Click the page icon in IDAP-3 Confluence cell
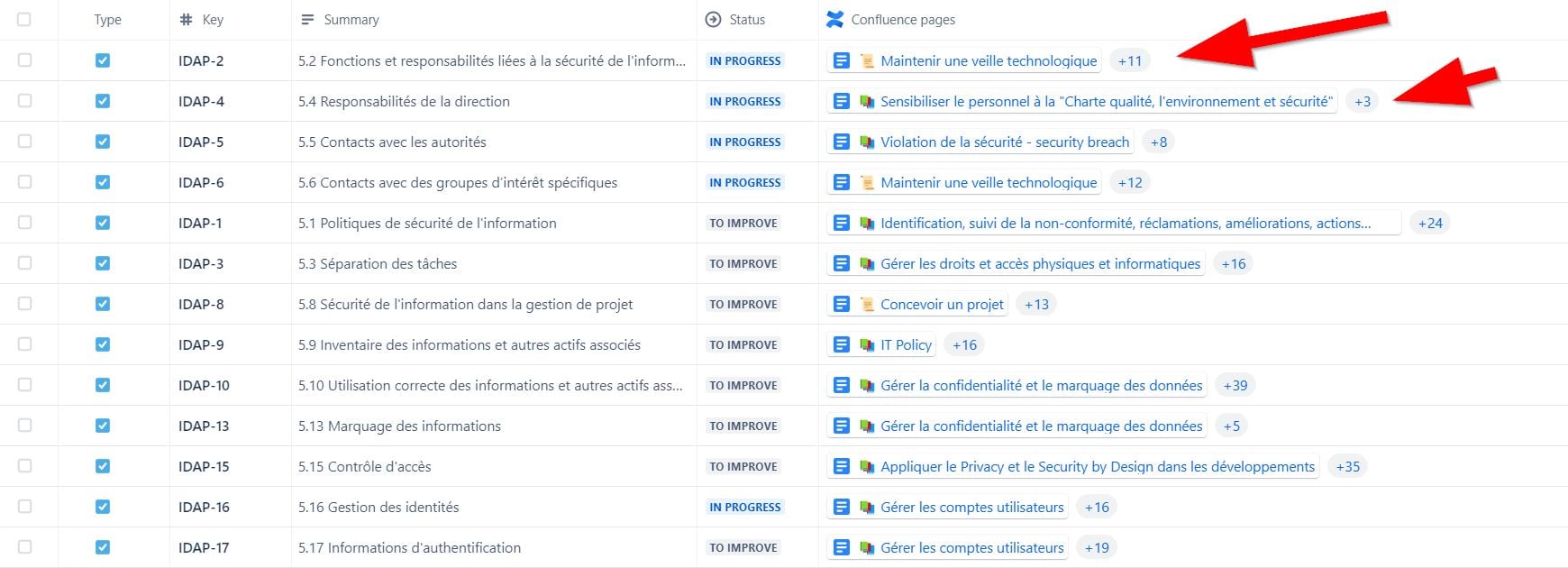This screenshot has height=568, width=1568. (841, 263)
